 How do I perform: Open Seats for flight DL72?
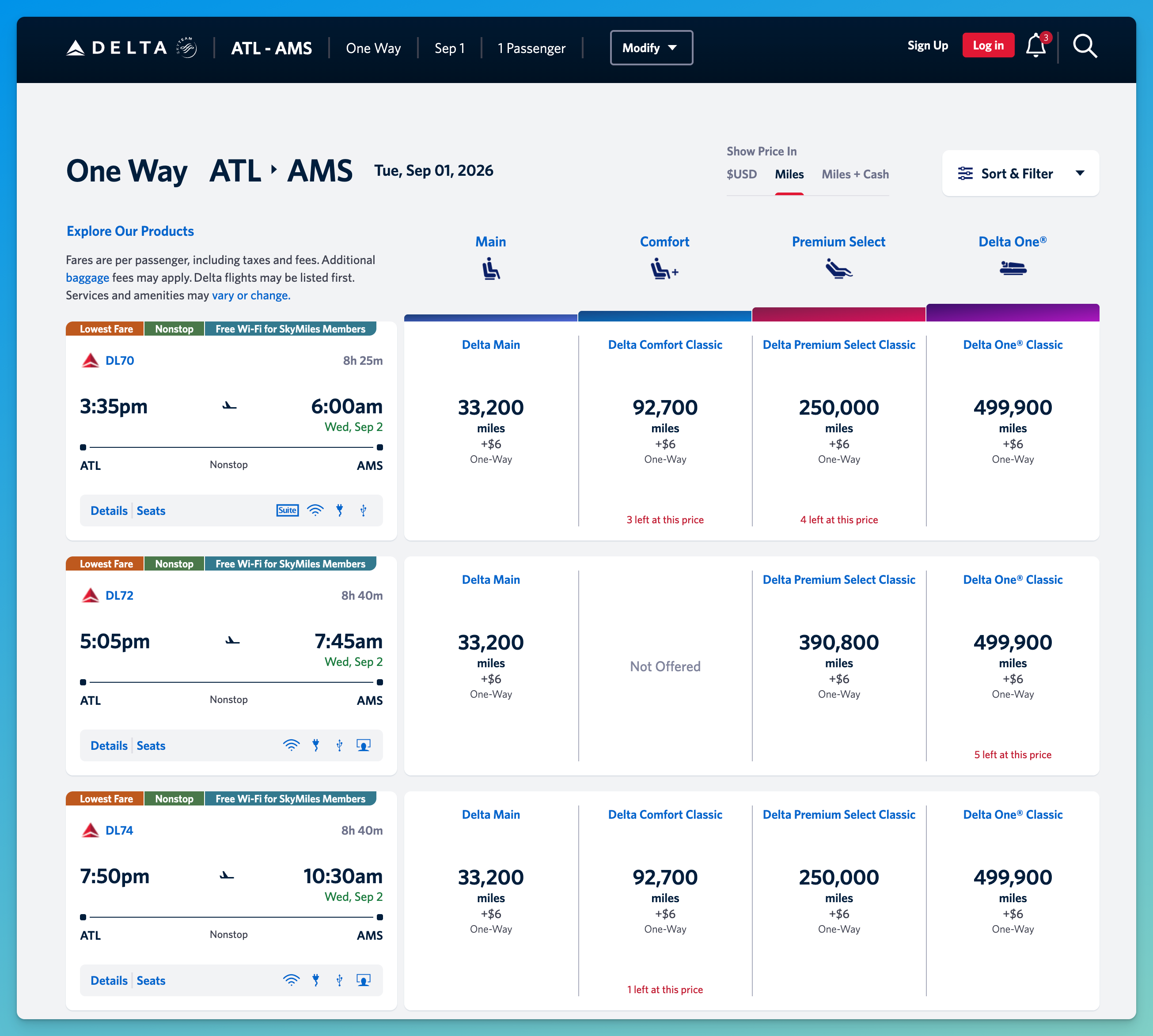click(151, 746)
